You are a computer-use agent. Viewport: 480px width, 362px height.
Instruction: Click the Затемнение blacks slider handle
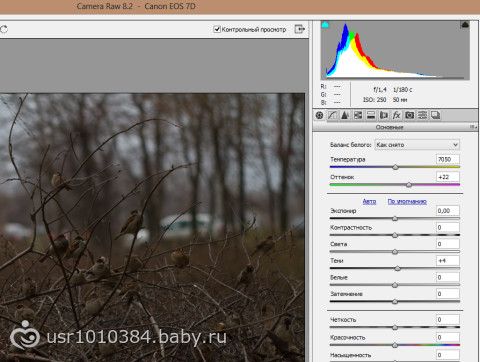point(395,302)
